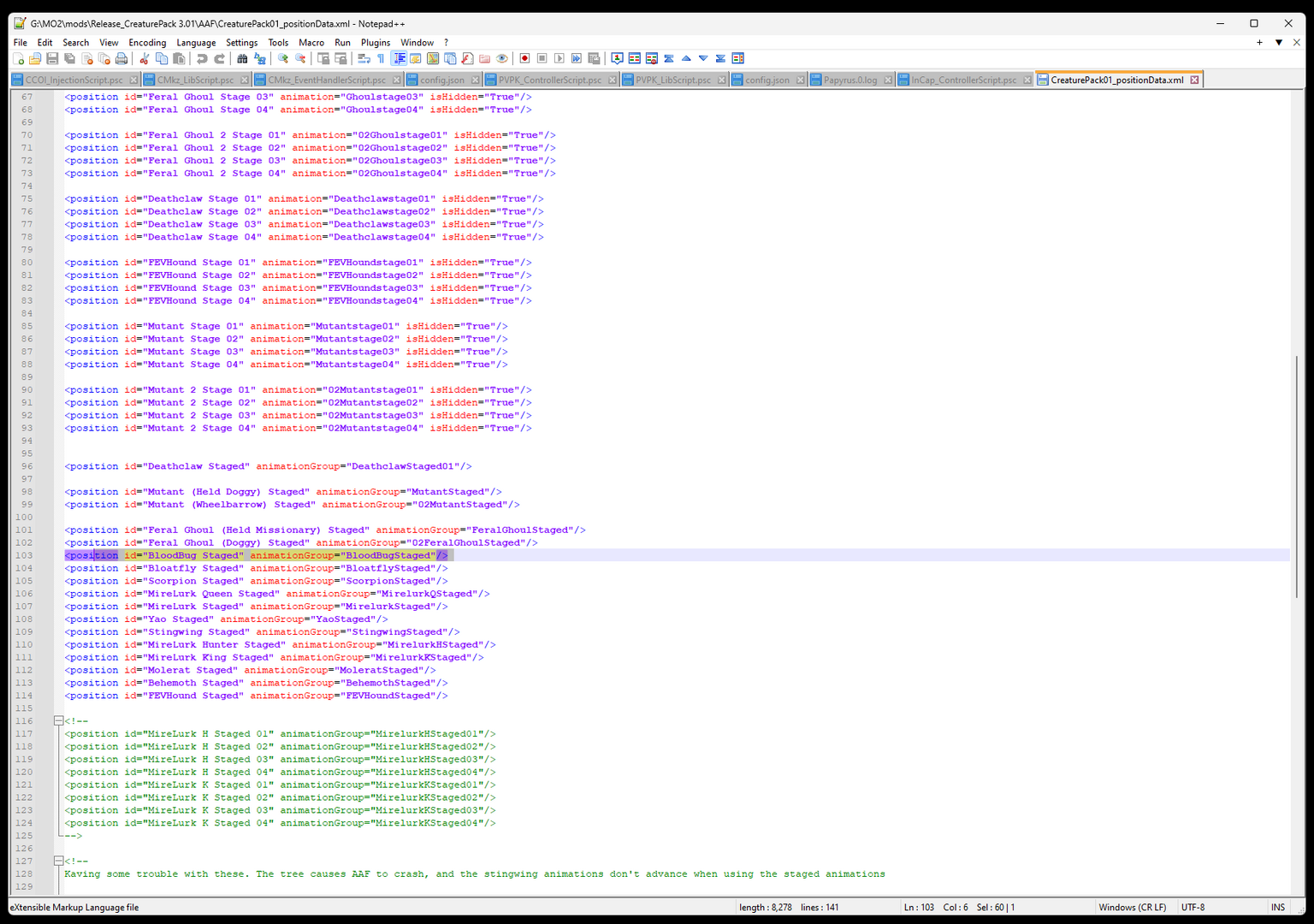
Task: Print the document using Print icon
Action: pyautogui.click(x=121, y=59)
